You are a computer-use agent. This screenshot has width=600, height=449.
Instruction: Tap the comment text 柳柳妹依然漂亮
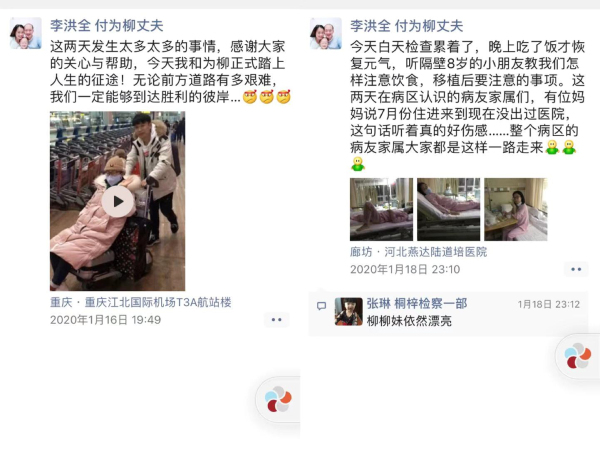pyautogui.click(x=409, y=320)
